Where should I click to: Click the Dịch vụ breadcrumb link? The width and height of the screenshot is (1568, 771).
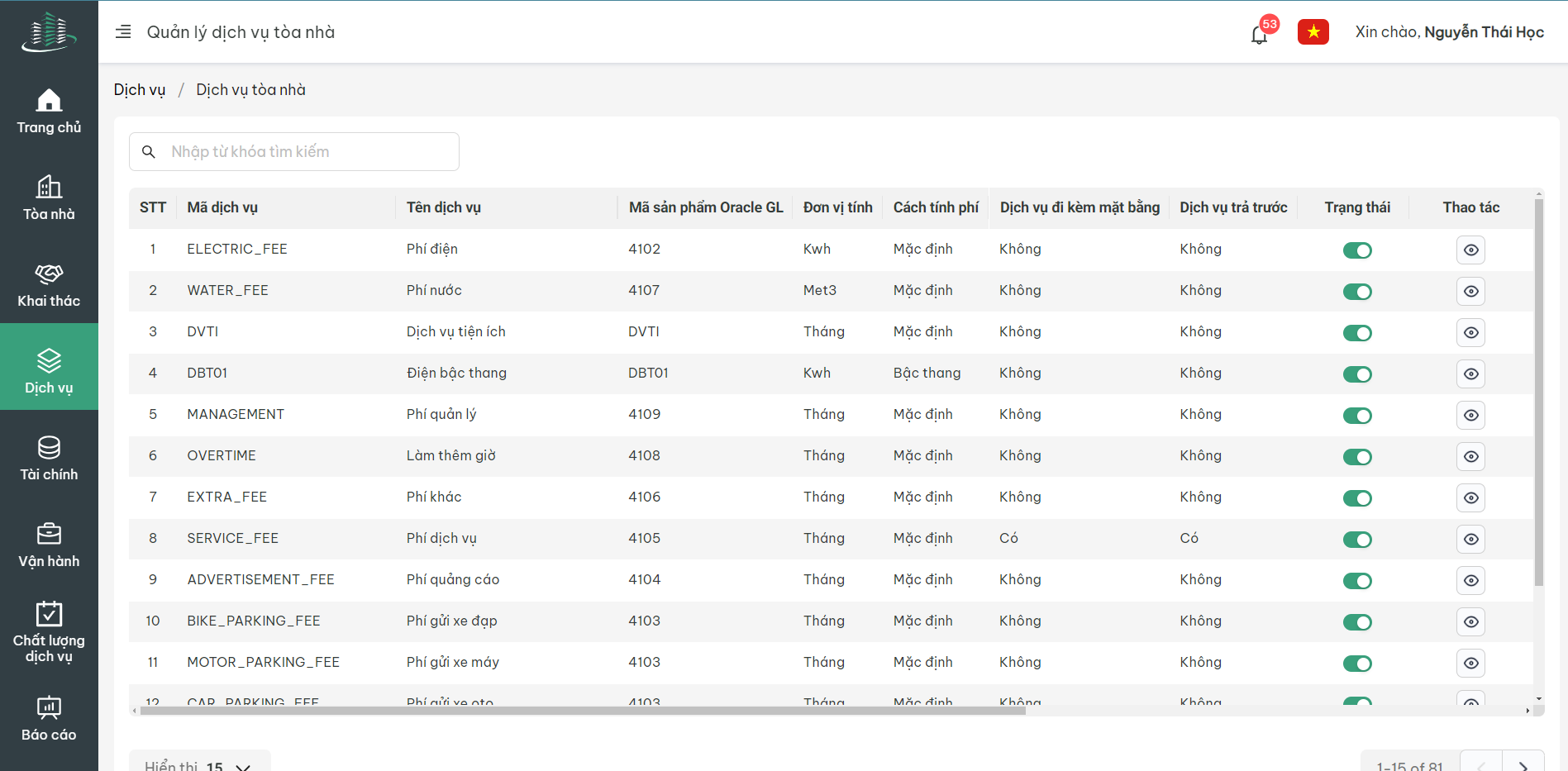(x=140, y=89)
